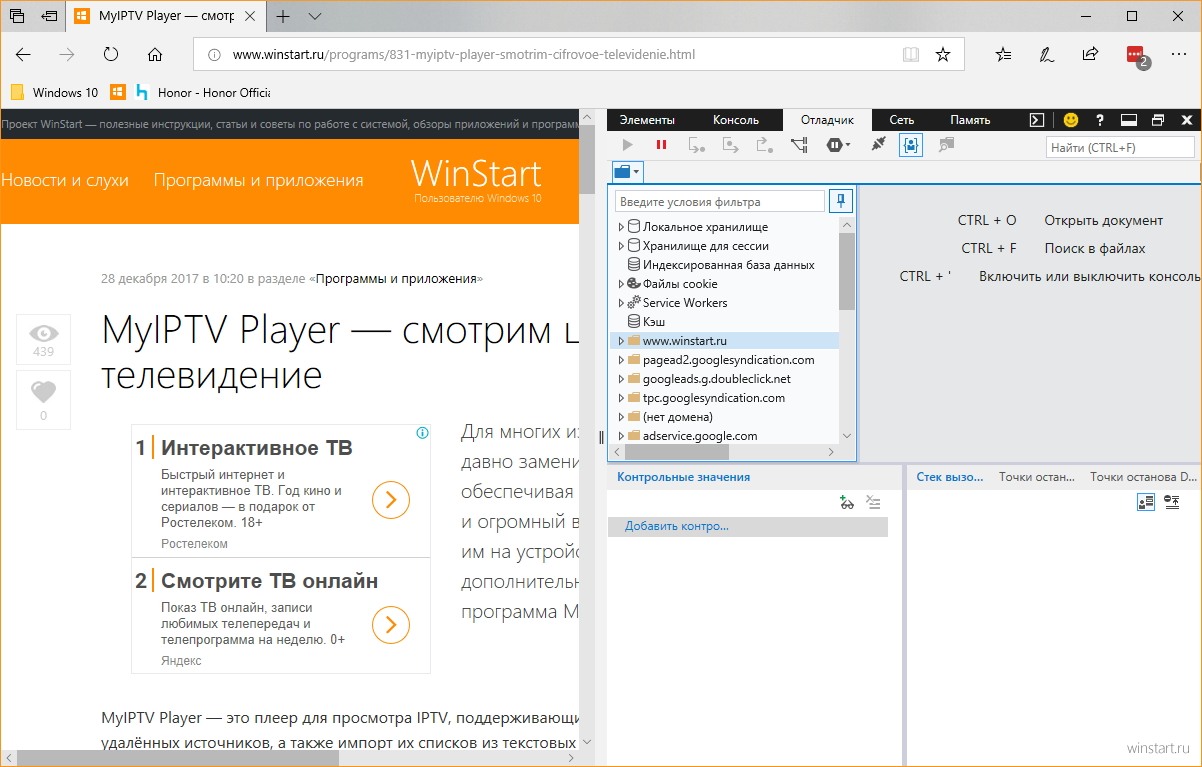Switch to the Точки остан... tab

[1036, 477]
